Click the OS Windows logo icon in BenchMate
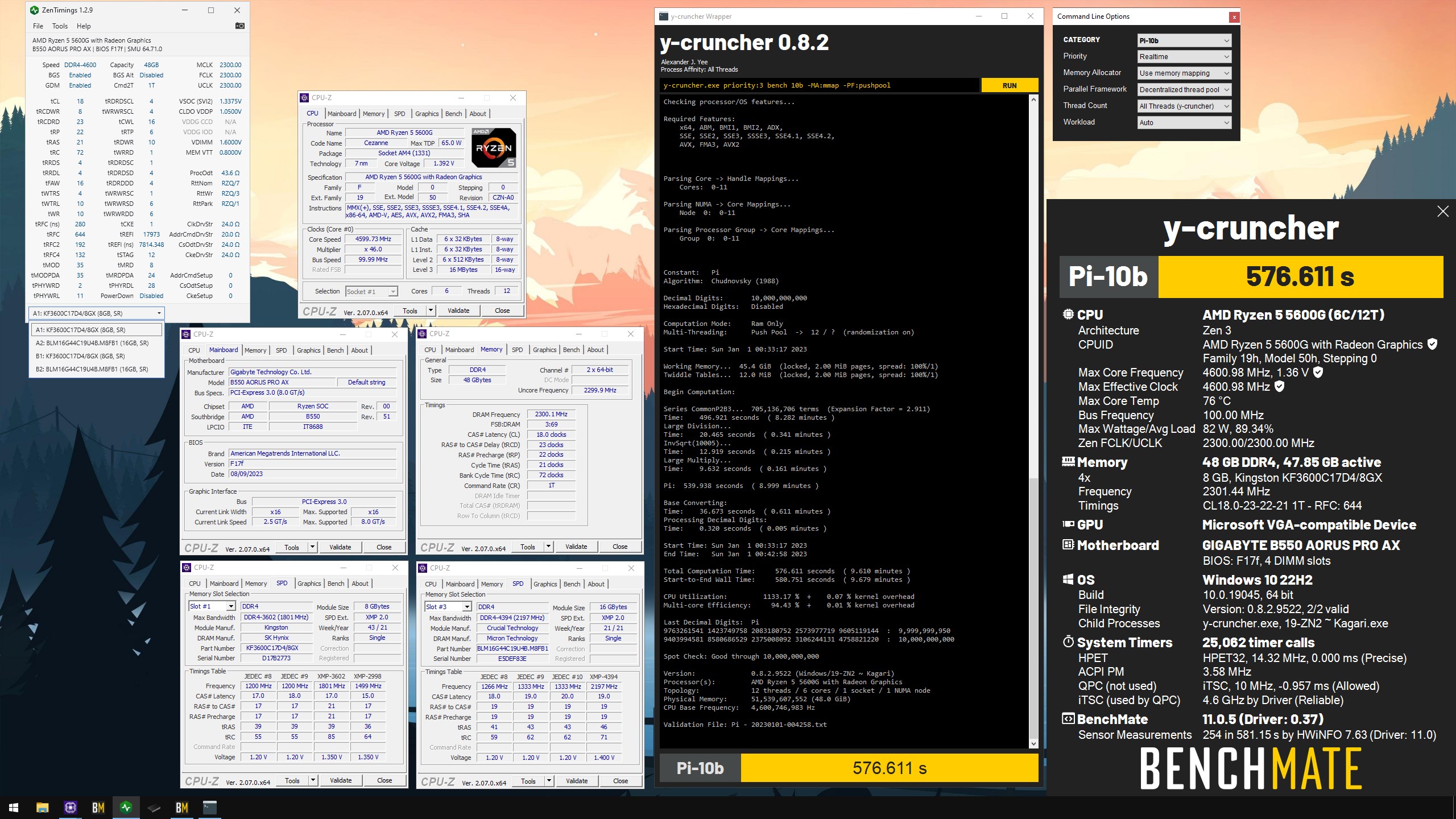Image resolution: width=1456 pixels, height=819 pixels. [1068, 580]
